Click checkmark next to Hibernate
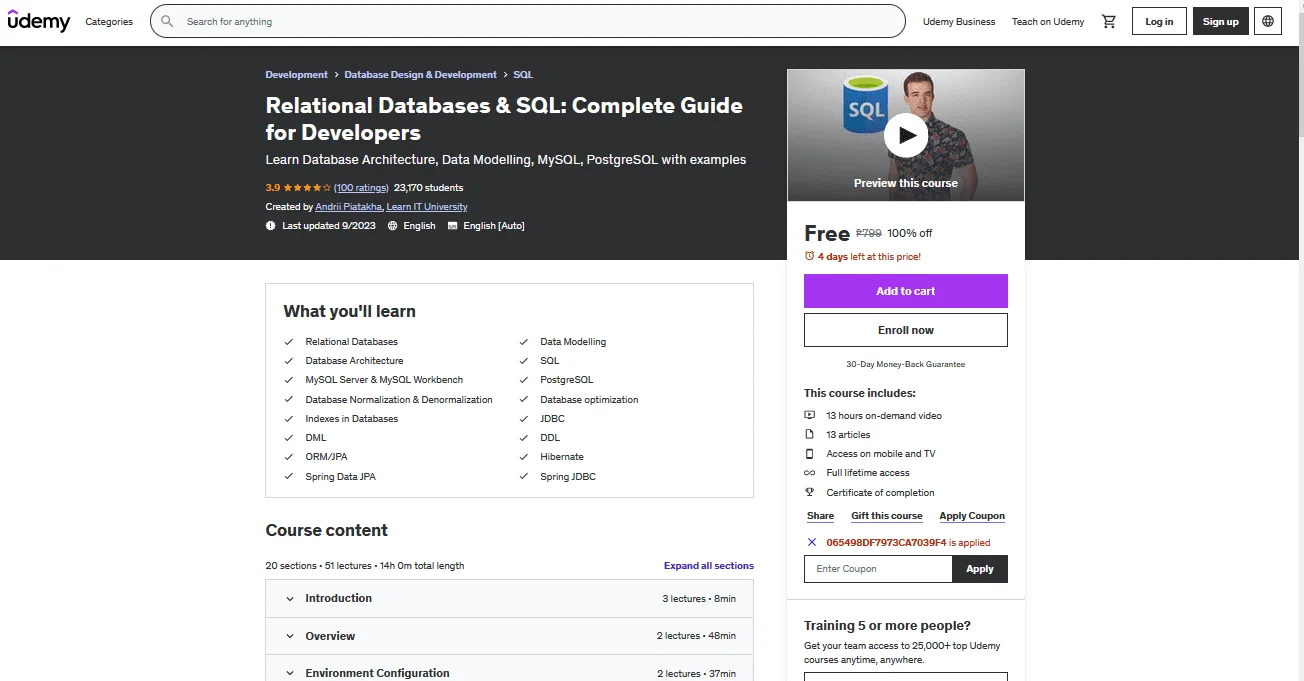The image size is (1304, 681). click(524, 457)
